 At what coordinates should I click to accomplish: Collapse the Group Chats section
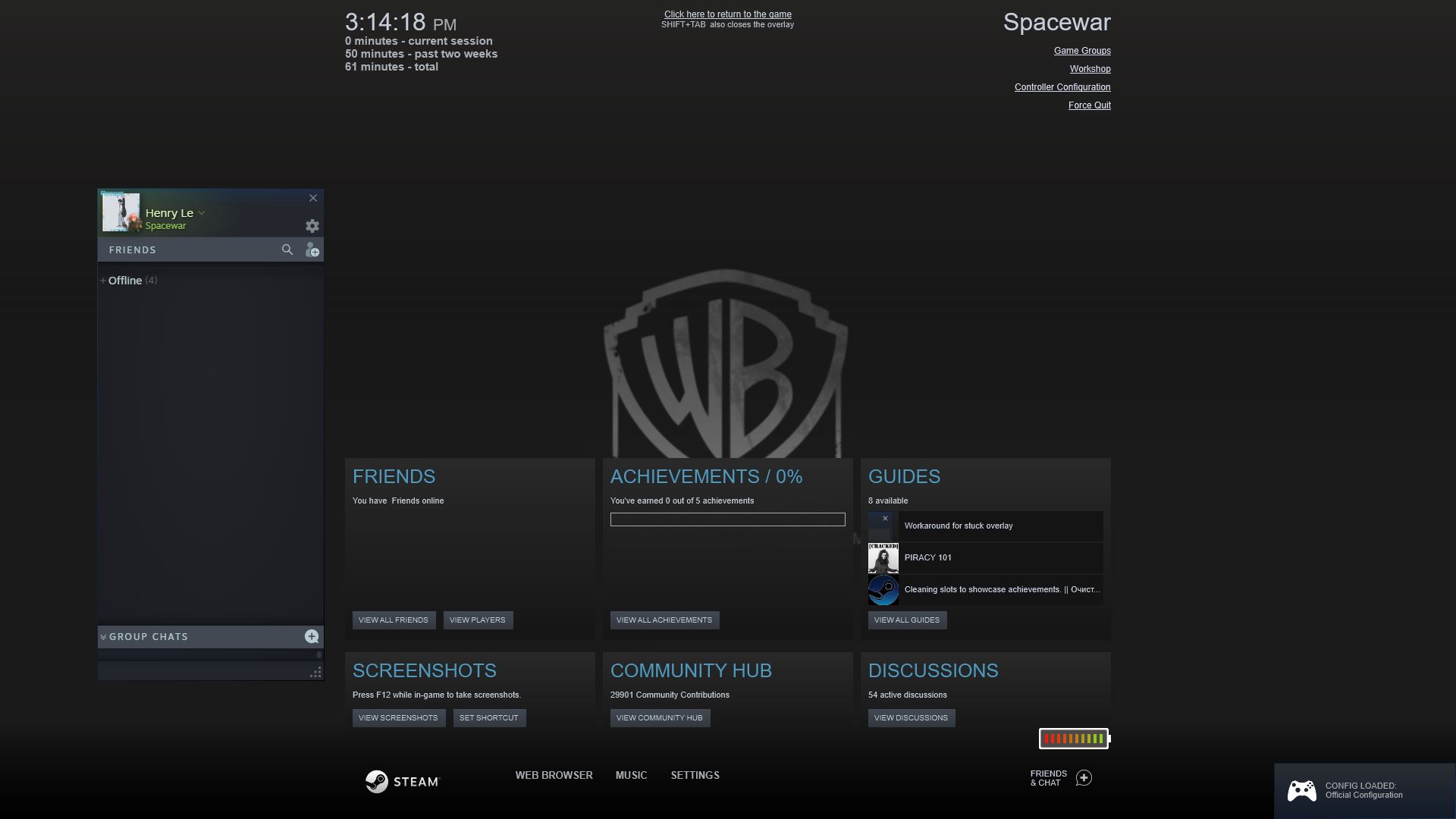(x=103, y=637)
